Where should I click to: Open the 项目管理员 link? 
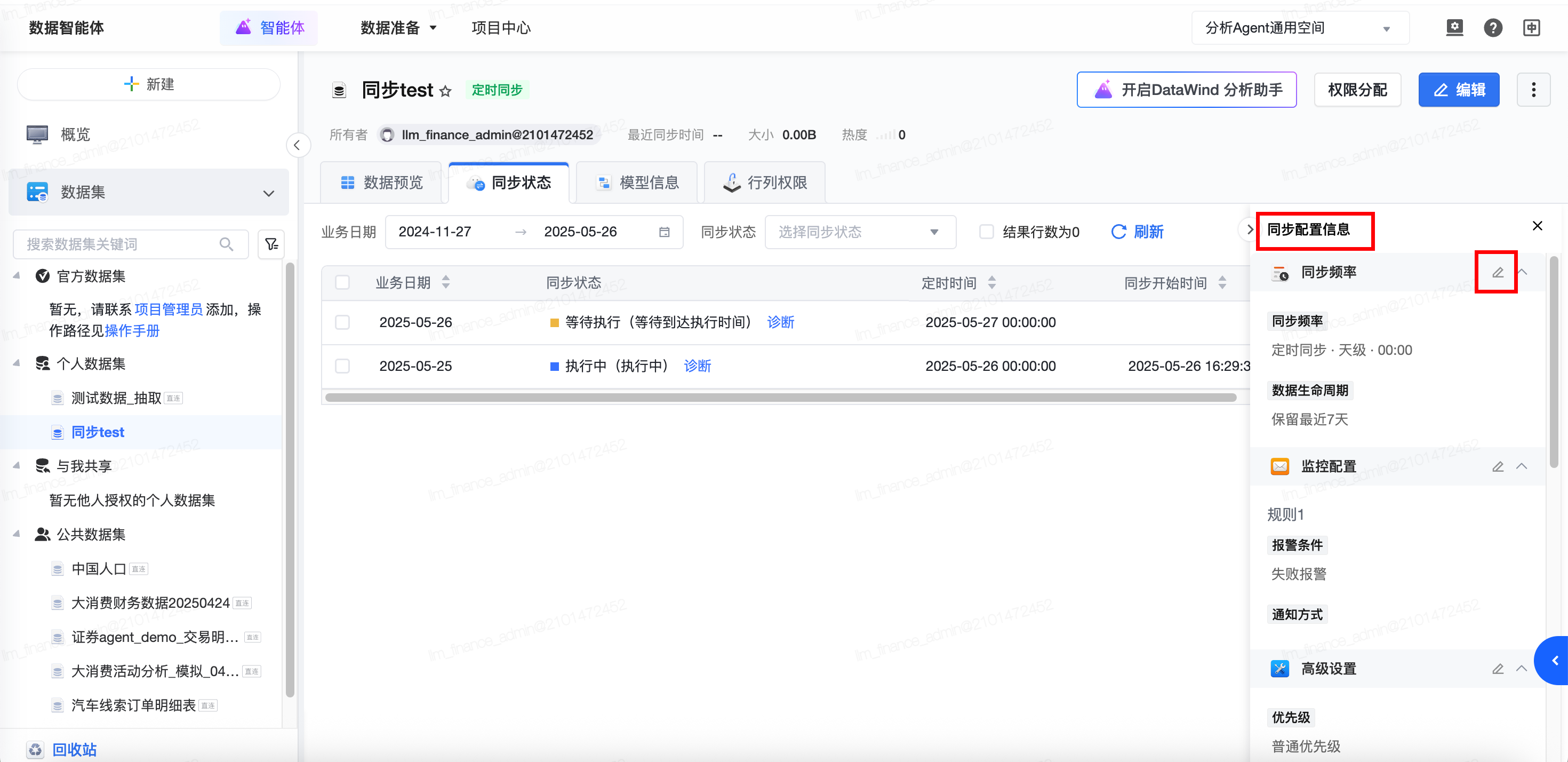(x=169, y=309)
